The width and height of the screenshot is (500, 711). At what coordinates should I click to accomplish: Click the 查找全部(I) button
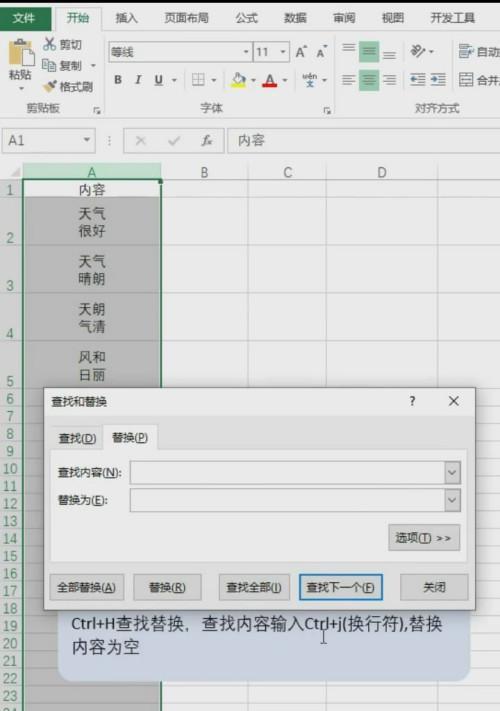(254, 587)
